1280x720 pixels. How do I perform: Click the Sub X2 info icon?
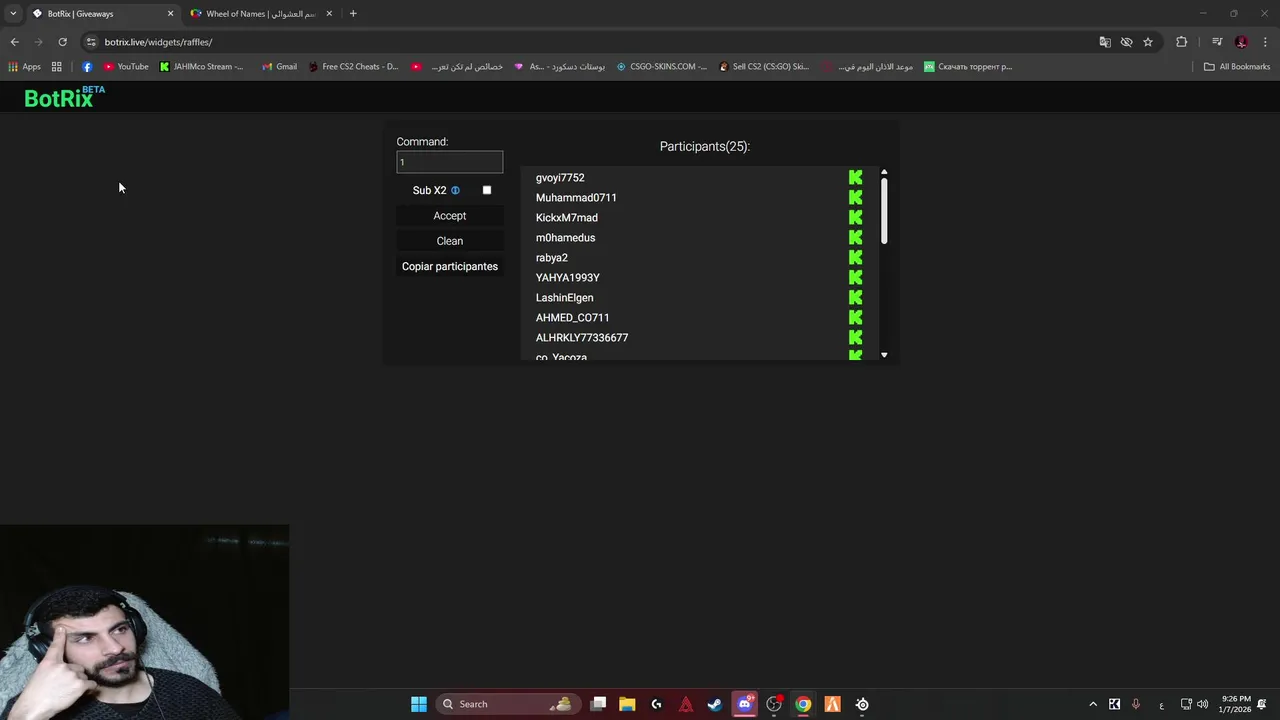click(455, 190)
